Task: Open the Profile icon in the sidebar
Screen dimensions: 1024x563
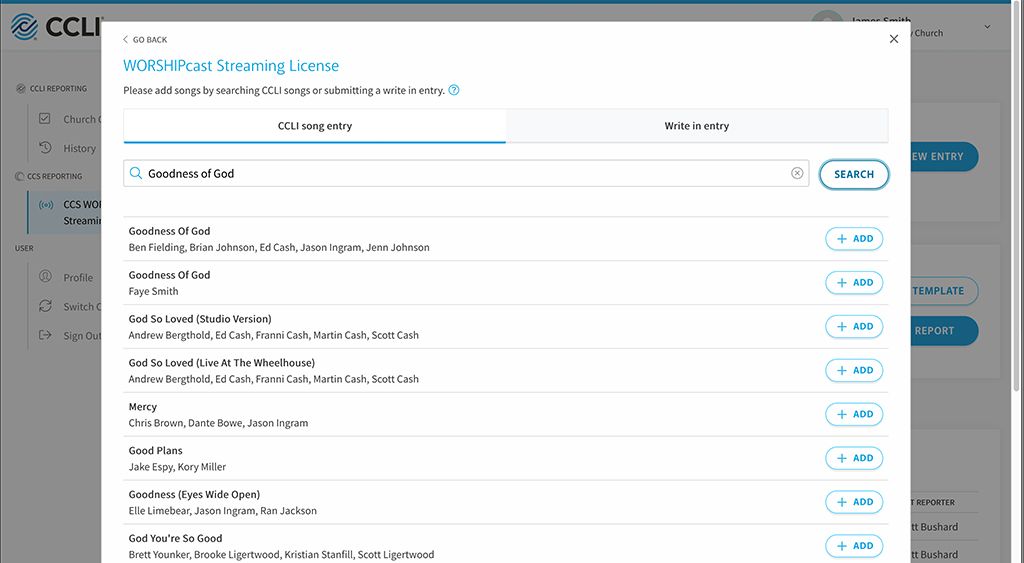Action: (x=45, y=276)
